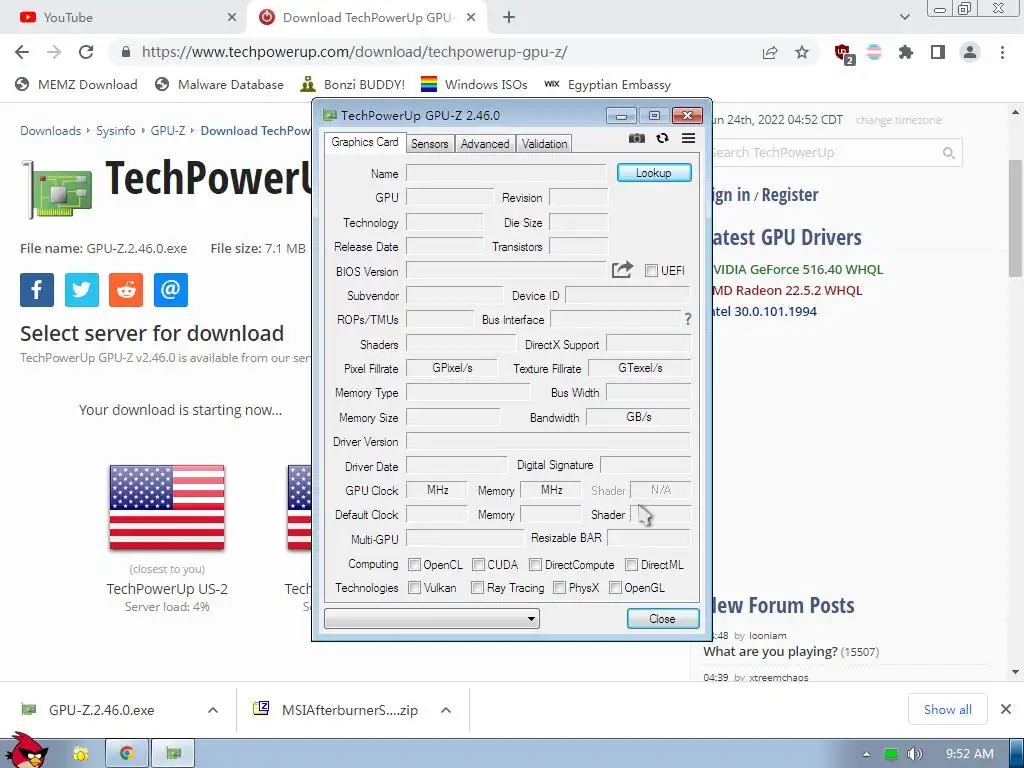The image size is (1024, 768).
Task: Click the volume speaker tray icon
Action: (915, 754)
